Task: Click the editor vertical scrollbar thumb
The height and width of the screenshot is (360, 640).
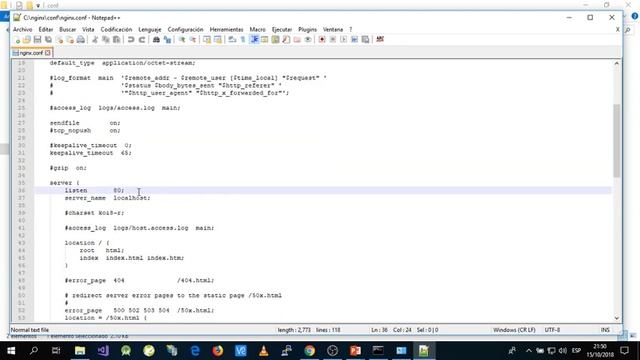Action: coord(616,140)
